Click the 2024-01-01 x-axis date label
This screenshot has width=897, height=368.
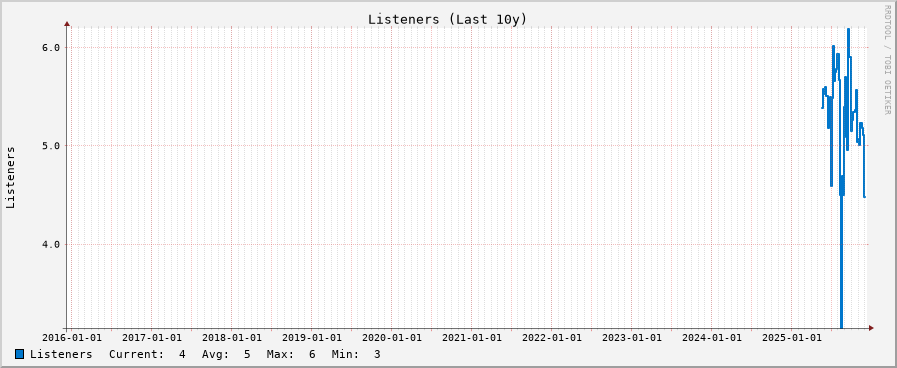click(x=711, y=338)
